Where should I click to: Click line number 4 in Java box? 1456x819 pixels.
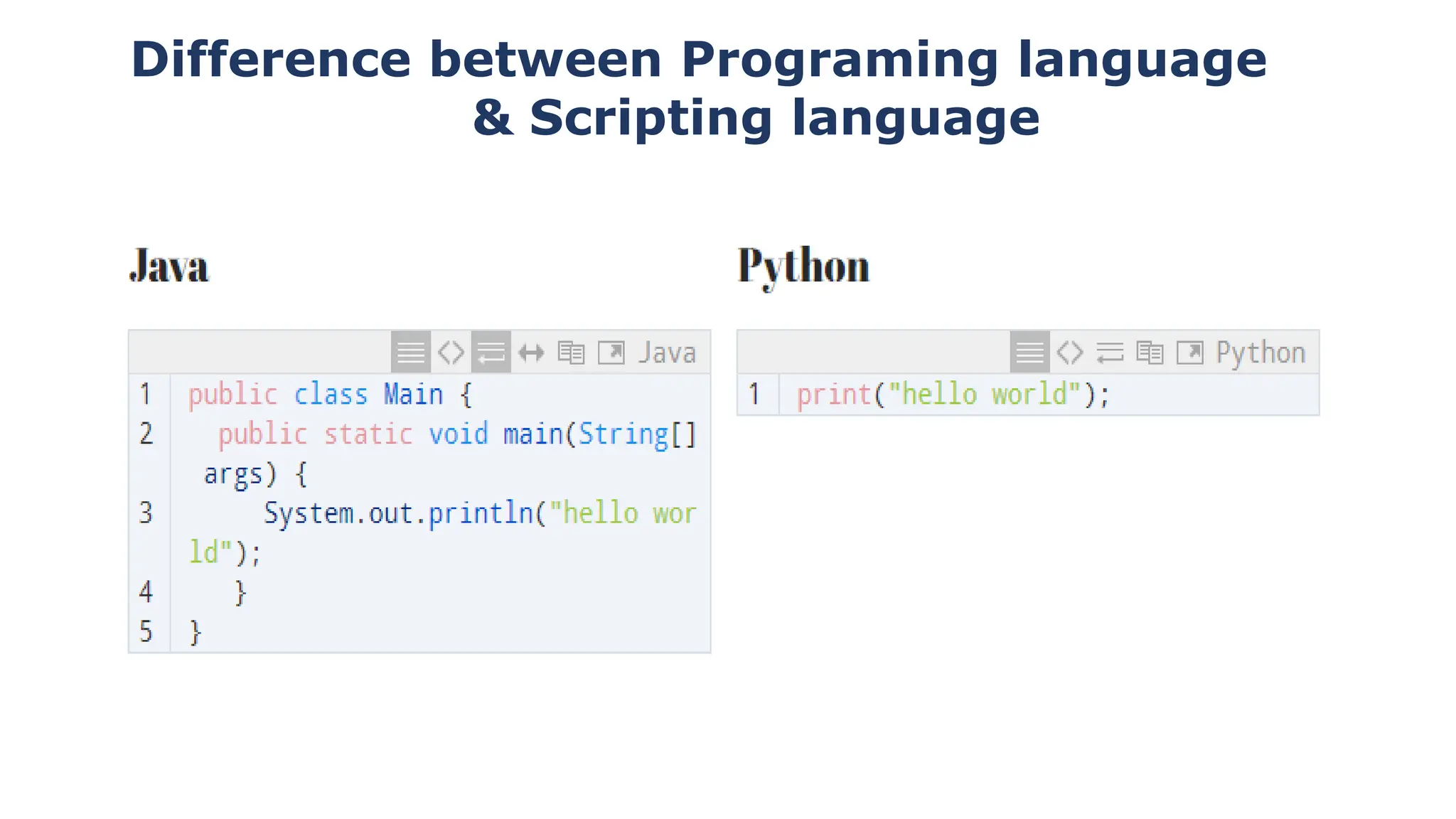coord(146,591)
